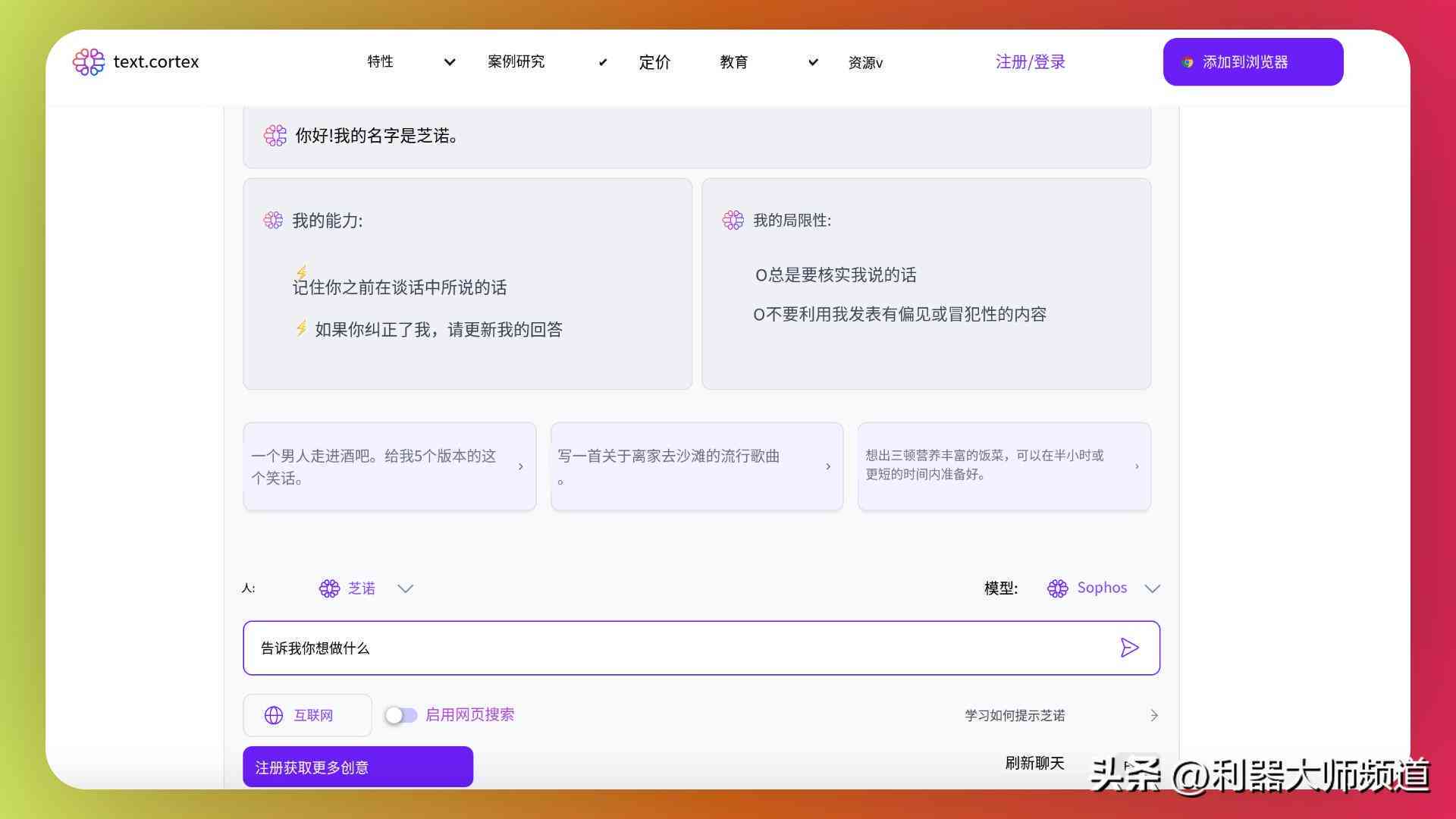Screen dimensions: 1456x819
Task: Click the 芝诺 persona icon in input bar
Action: tap(328, 588)
